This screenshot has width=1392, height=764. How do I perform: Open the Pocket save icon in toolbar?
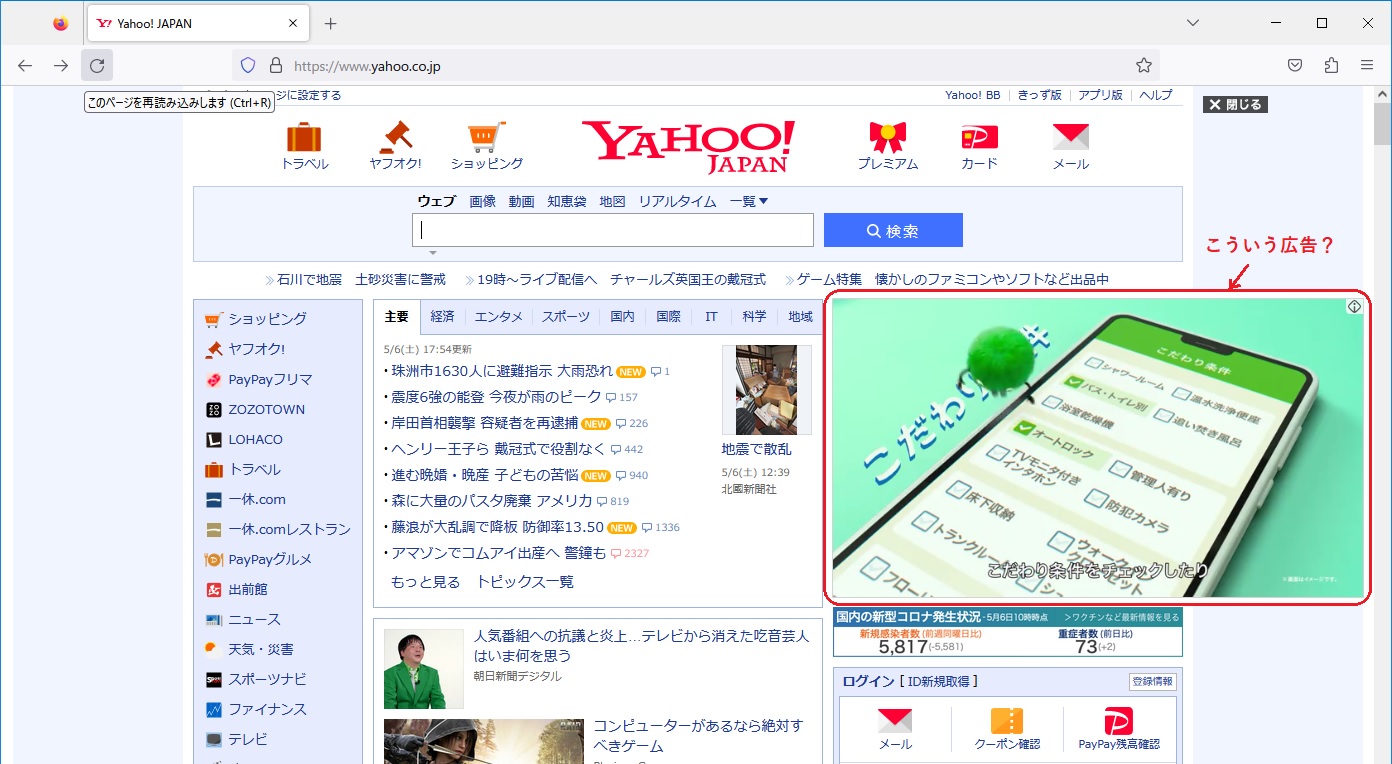(x=1295, y=65)
